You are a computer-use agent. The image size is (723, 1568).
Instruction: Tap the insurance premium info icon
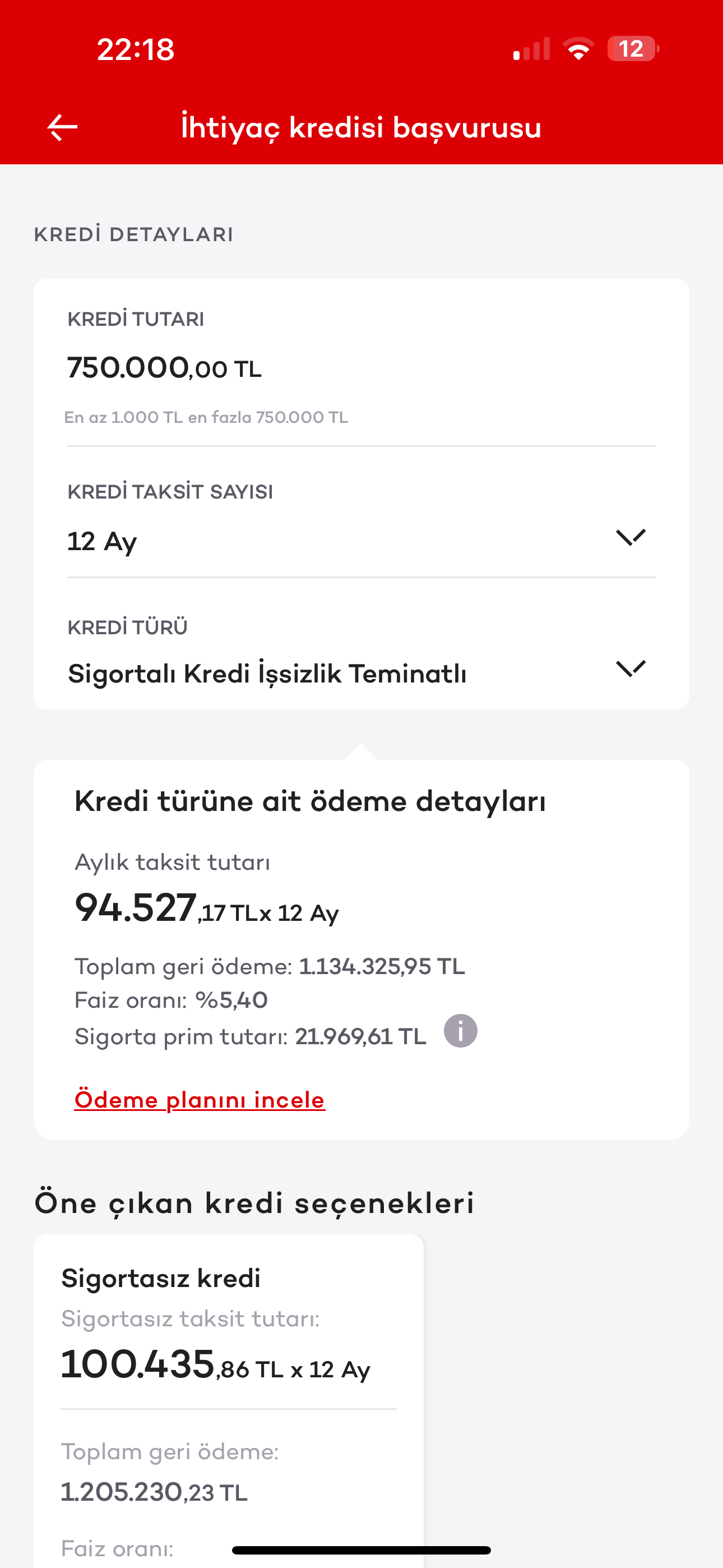pos(460,1031)
